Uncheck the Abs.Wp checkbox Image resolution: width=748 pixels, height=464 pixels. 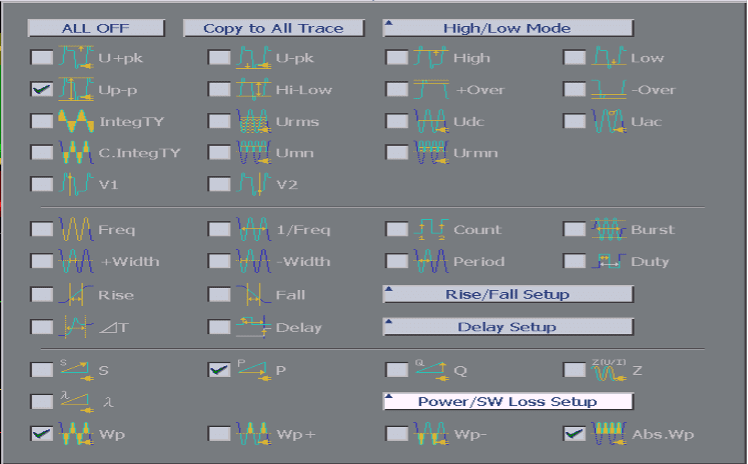click(x=574, y=434)
